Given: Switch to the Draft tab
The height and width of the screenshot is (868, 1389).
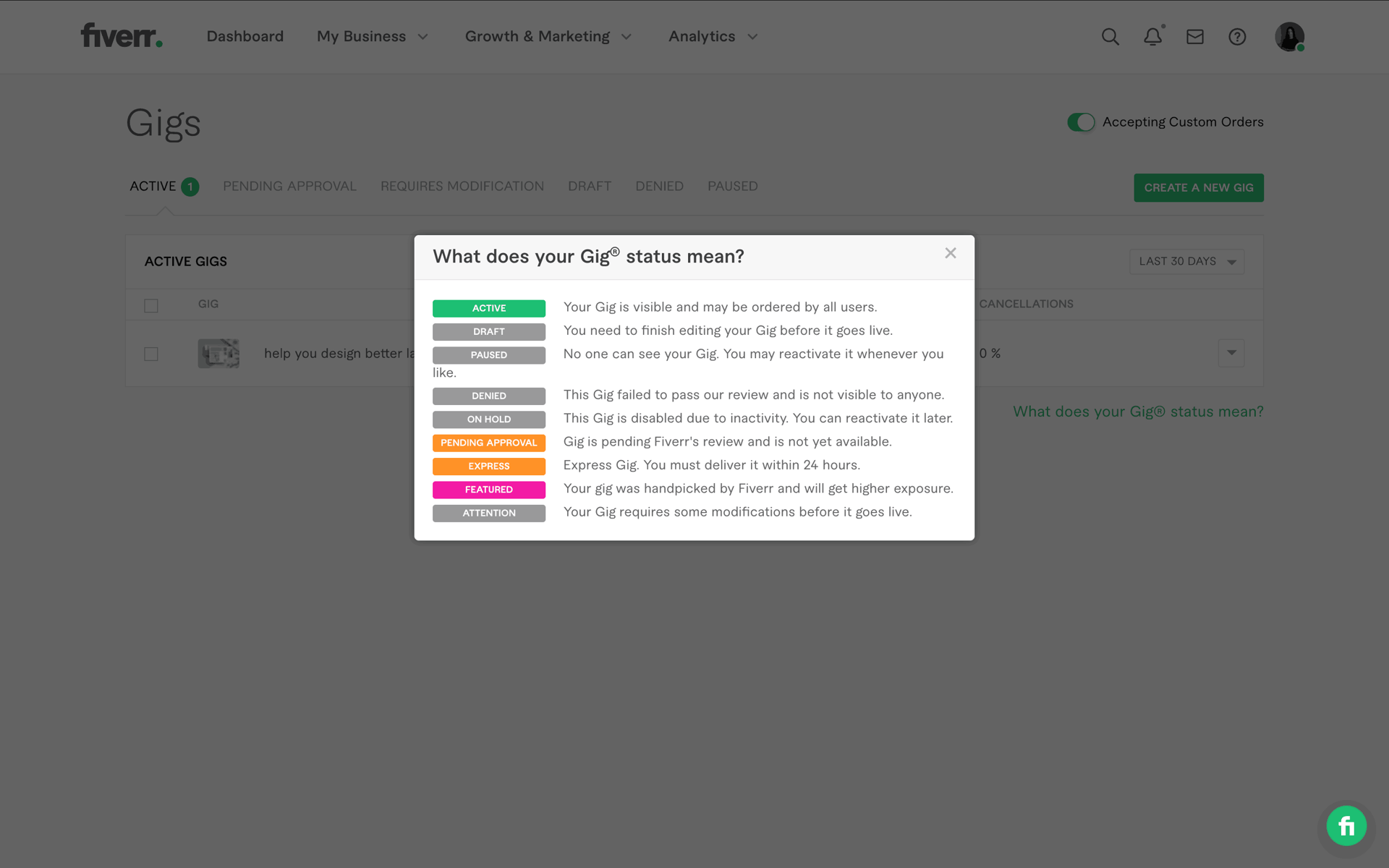Looking at the screenshot, I should tap(590, 187).
